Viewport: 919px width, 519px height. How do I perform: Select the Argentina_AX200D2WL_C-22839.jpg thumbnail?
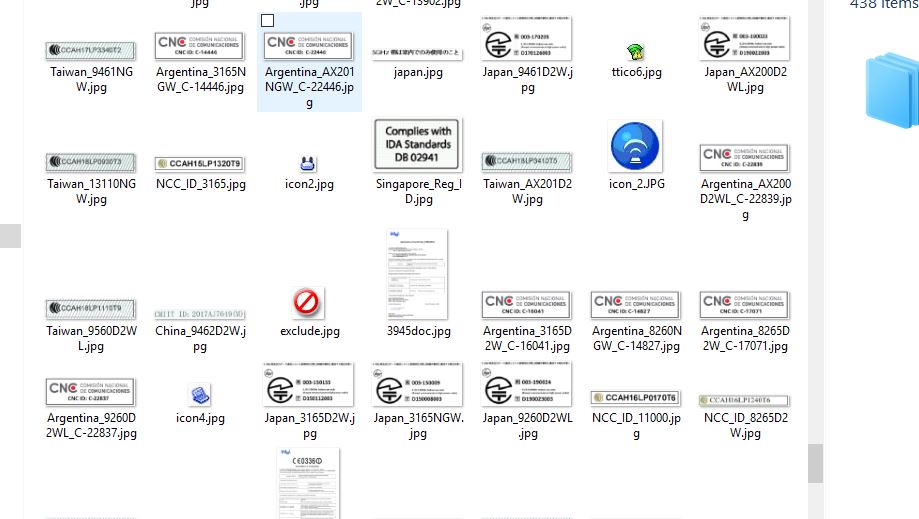click(745, 158)
